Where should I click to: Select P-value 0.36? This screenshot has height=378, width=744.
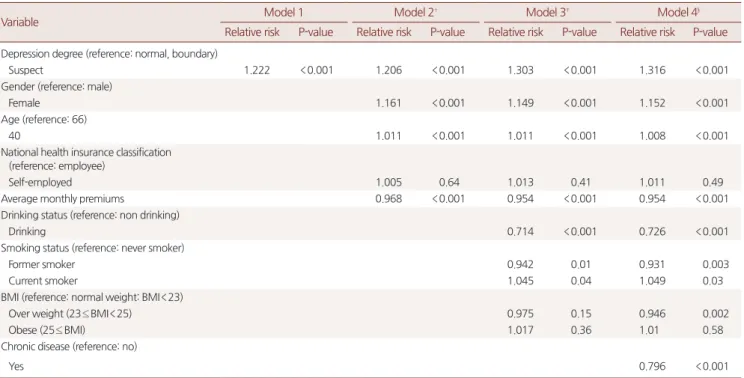click(581, 330)
